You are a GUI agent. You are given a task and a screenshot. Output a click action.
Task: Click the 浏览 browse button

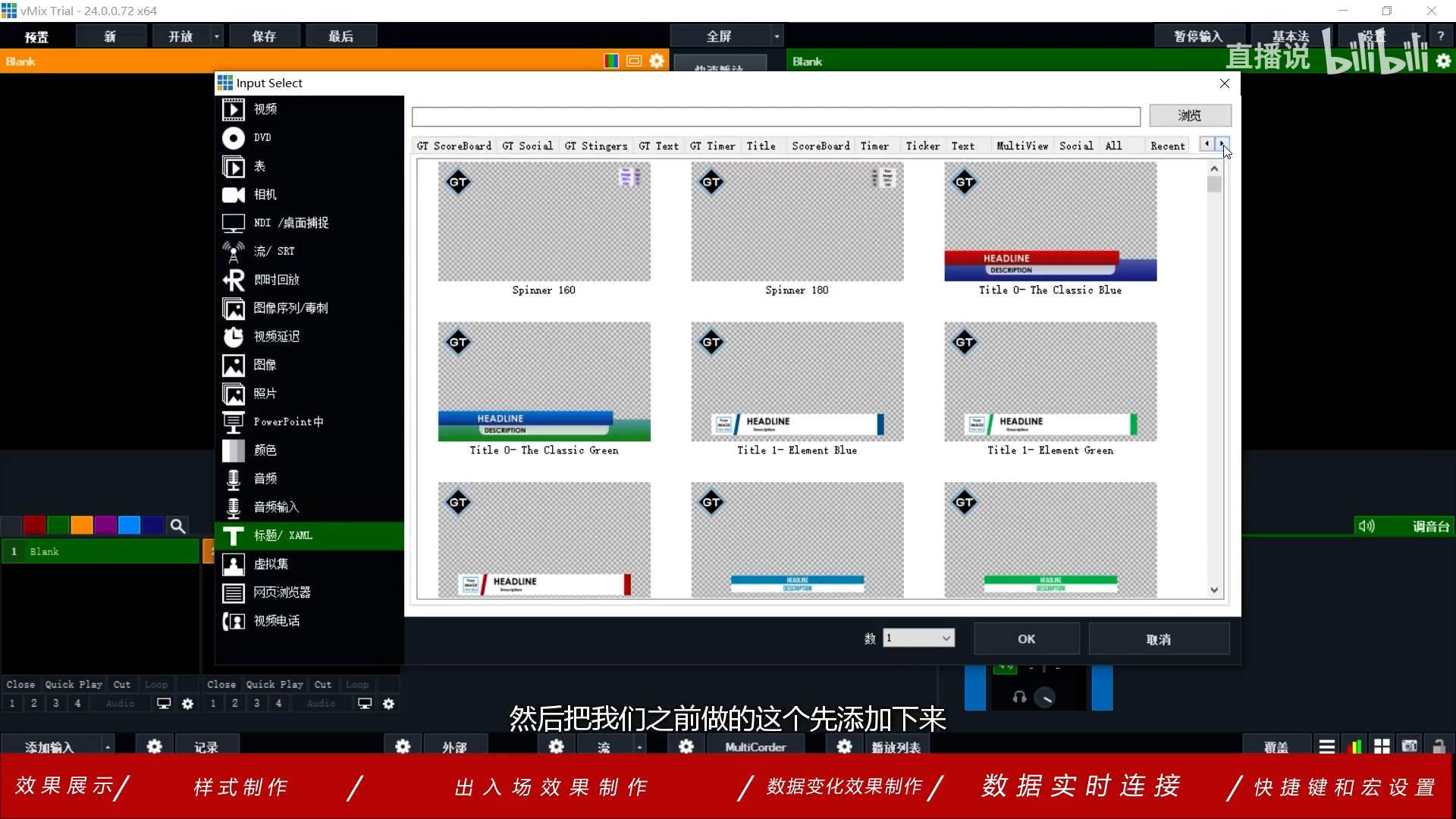1189,115
